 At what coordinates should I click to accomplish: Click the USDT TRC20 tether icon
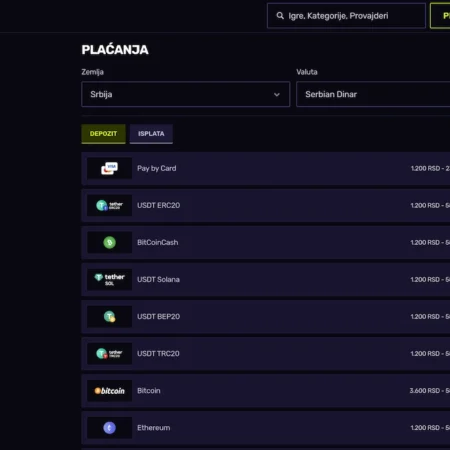click(x=109, y=353)
